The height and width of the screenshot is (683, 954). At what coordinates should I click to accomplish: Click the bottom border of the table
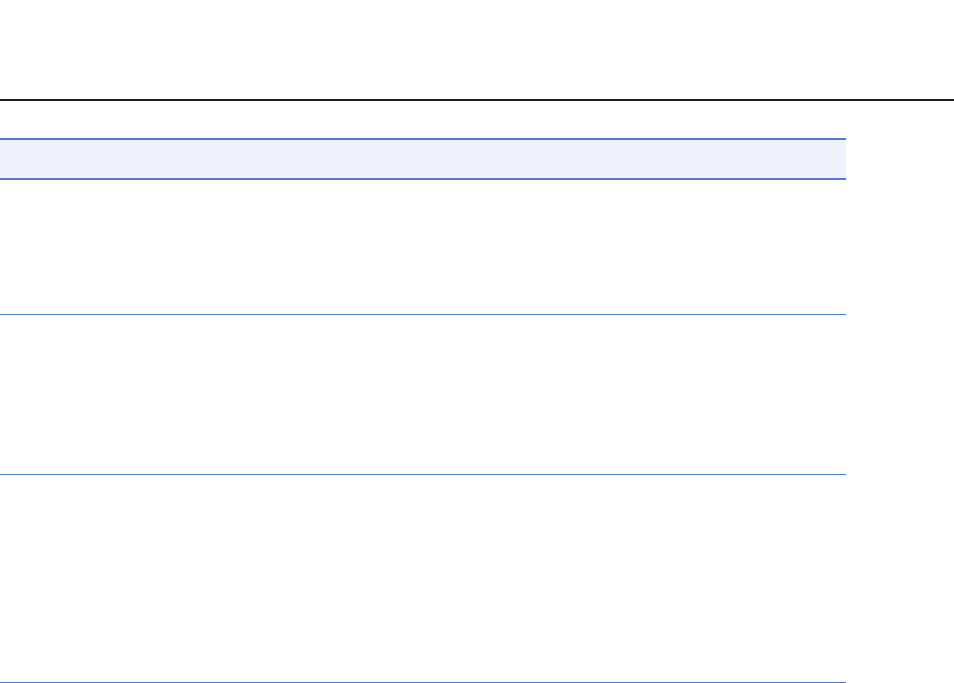pos(422,682)
